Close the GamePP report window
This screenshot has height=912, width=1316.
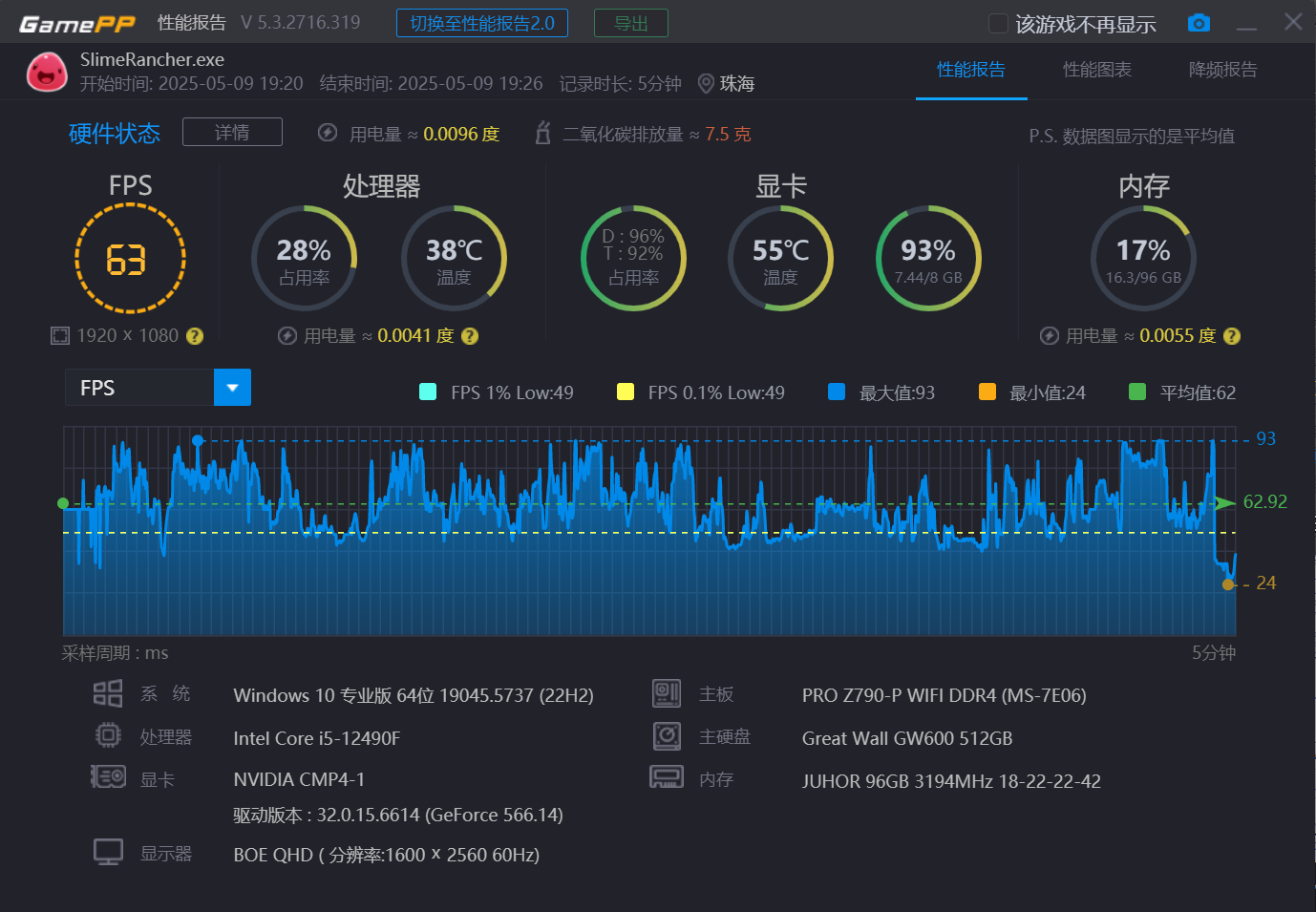pyautogui.click(x=1293, y=22)
